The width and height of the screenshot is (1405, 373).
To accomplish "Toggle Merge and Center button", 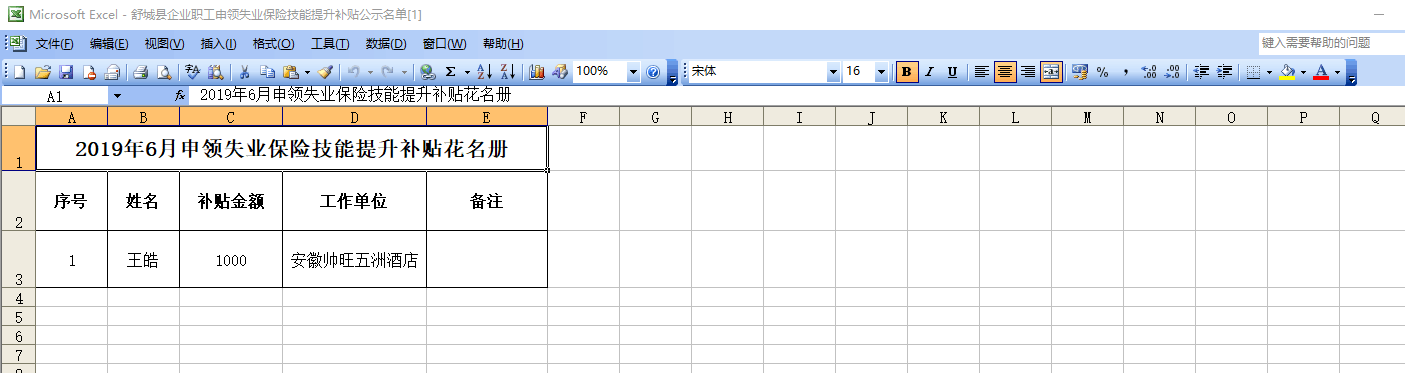I will click(x=1051, y=72).
